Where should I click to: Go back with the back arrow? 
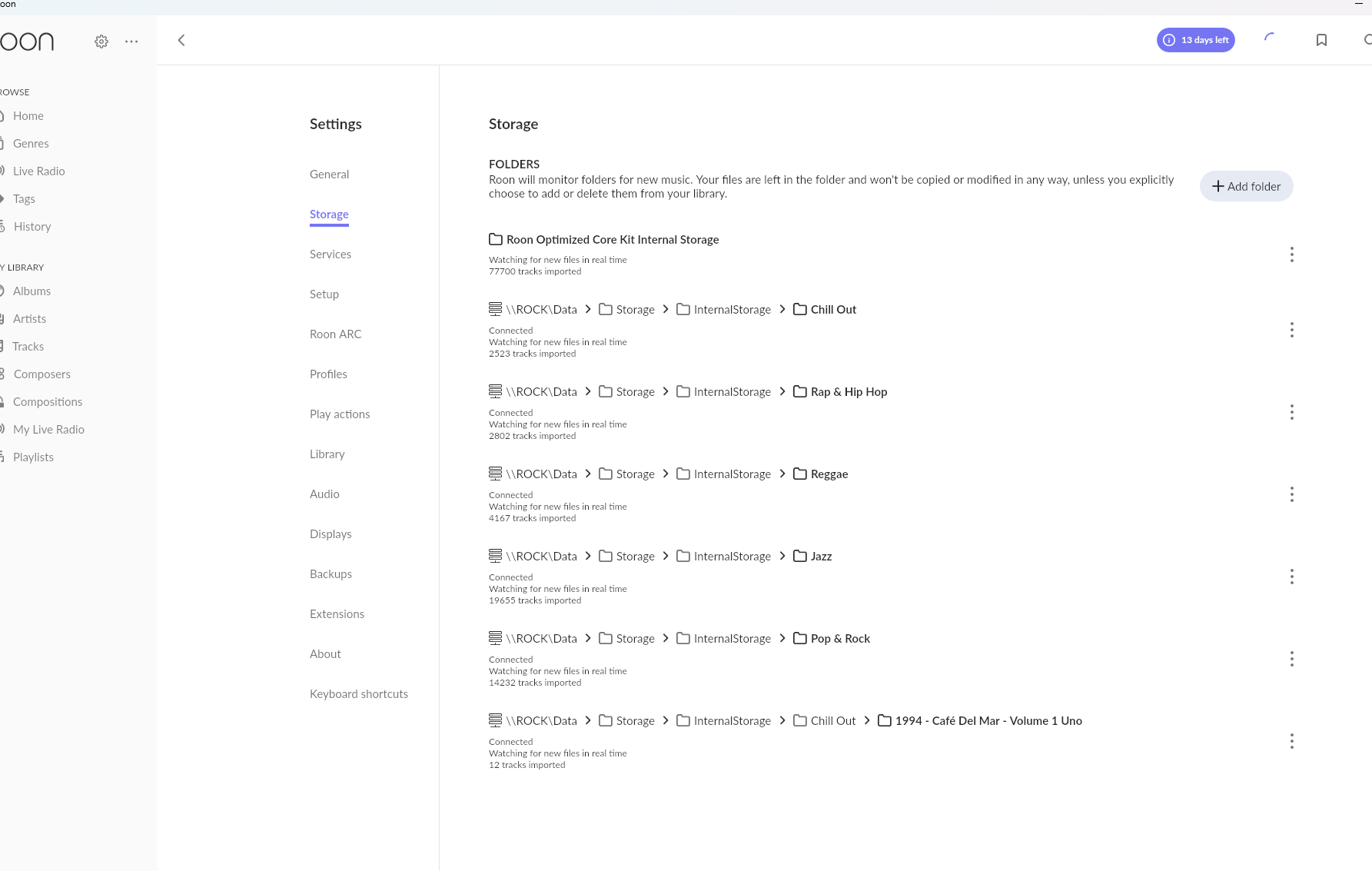click(x=181, y=40)
